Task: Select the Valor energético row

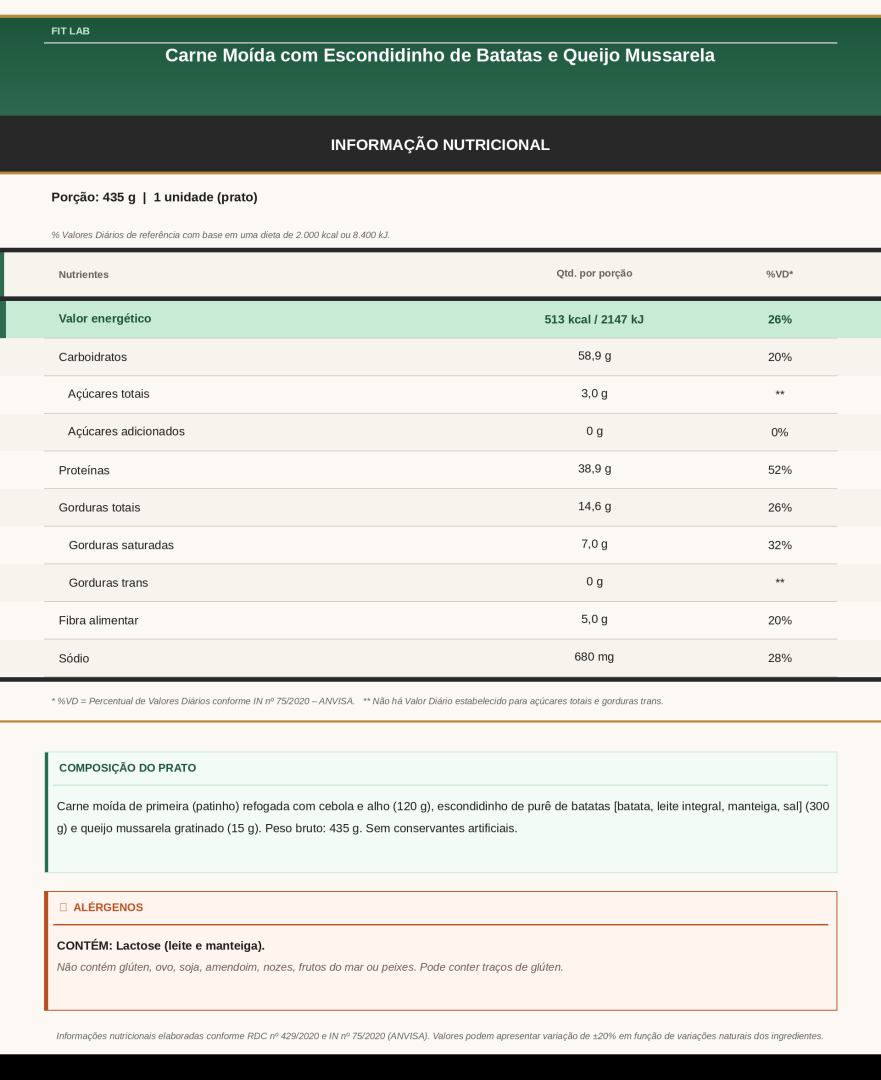Action: [440, 319]
